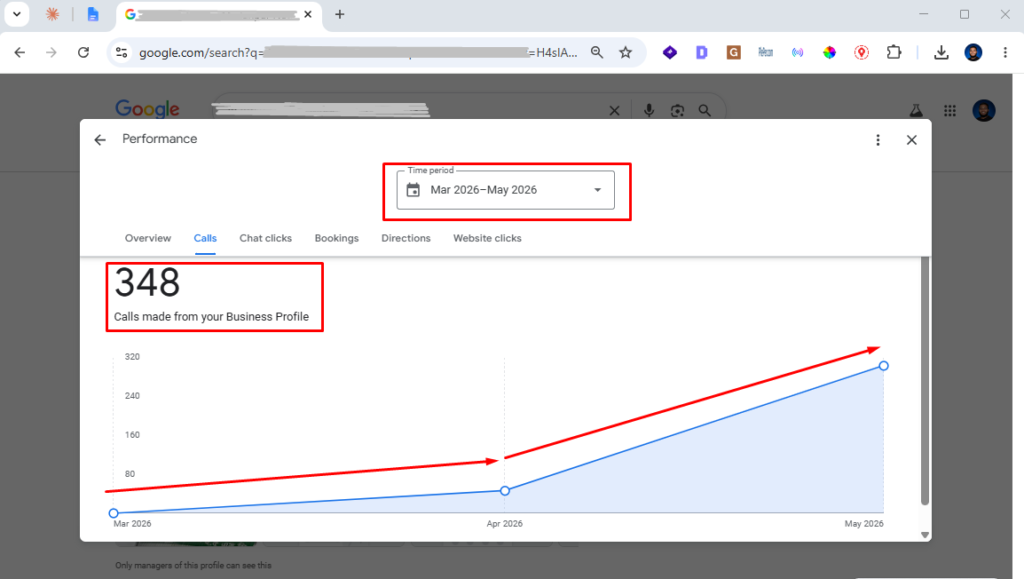Open the Bookings tab
The width and height of the screenshot is (1024, 579).
[336, 238]
